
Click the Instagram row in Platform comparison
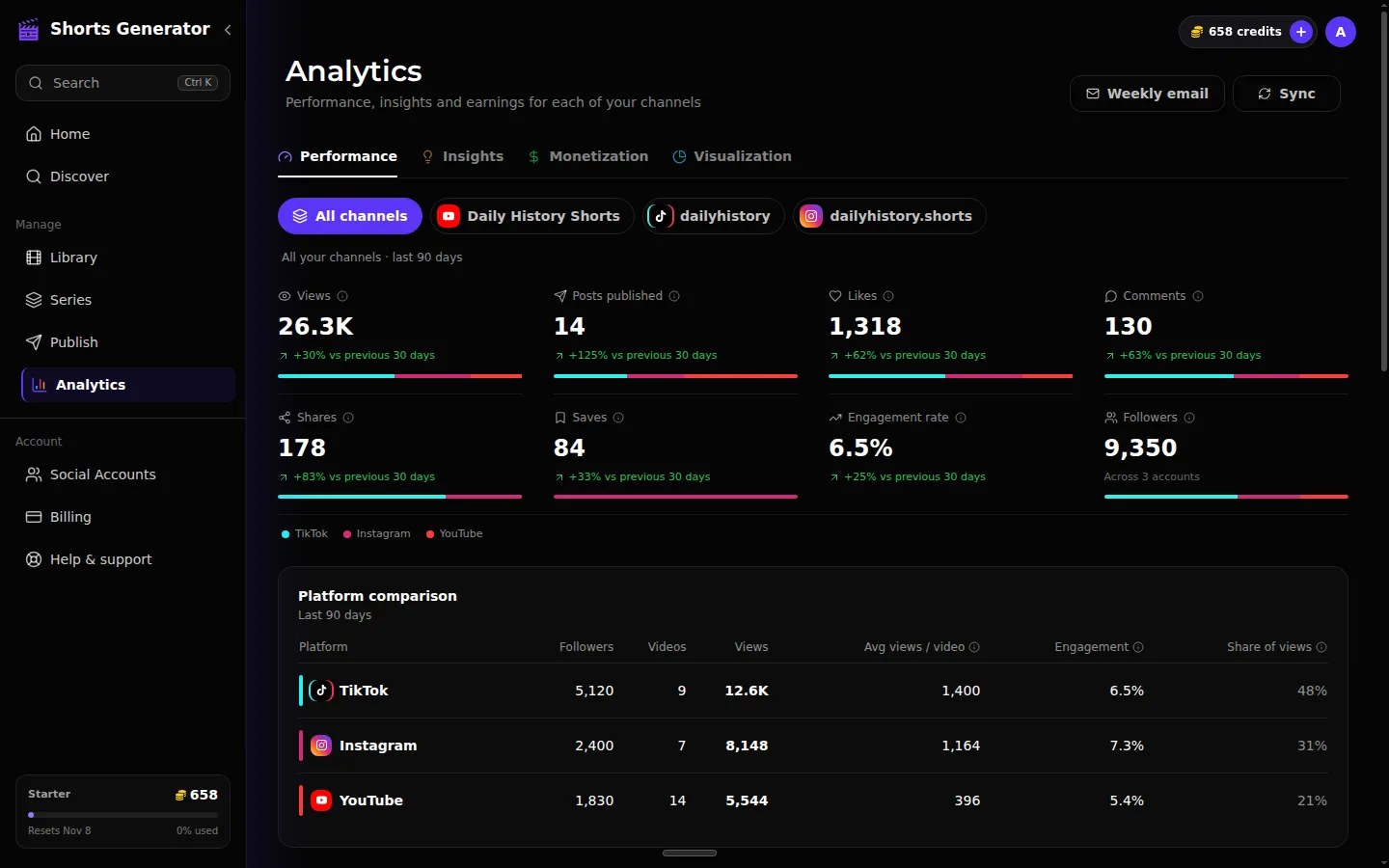813,746
